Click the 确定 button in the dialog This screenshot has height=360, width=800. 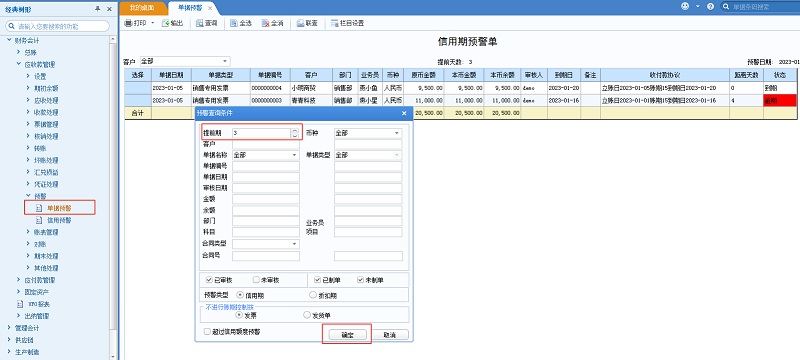[x=347, y=335]
